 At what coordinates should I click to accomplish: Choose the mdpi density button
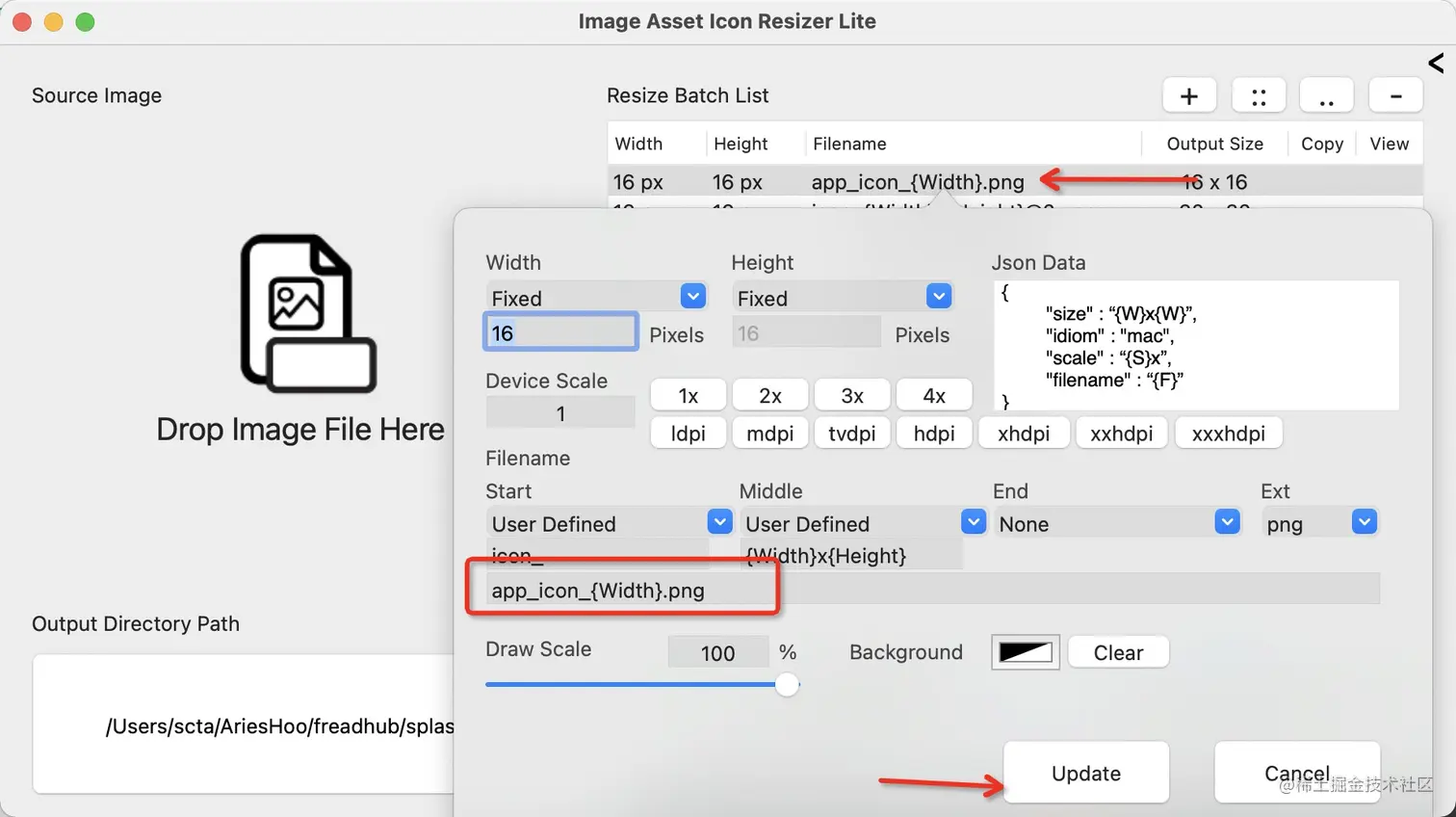point(770,433)
